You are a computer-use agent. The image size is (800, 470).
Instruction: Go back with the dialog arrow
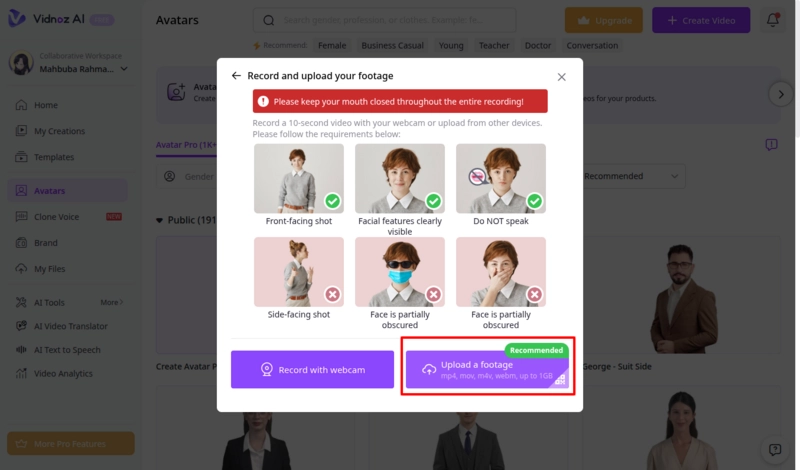pos(236,76)
